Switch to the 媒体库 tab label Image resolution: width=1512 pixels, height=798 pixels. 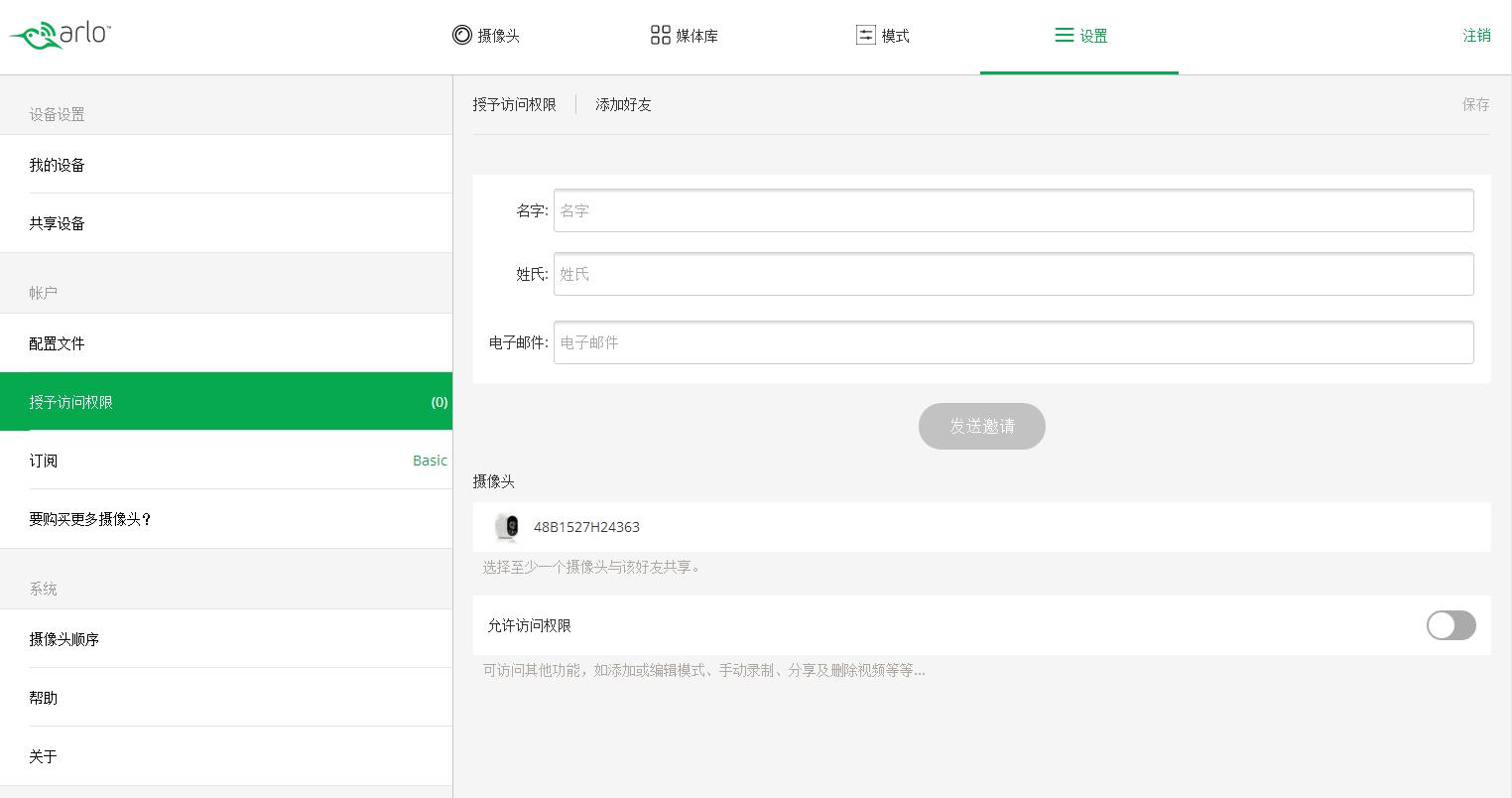tap(697, 36)
